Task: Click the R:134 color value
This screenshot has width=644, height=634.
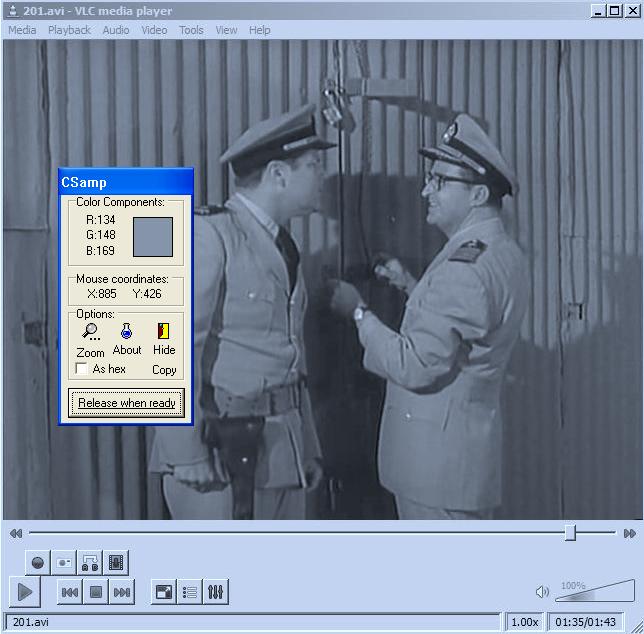Action: coord(101,220)
